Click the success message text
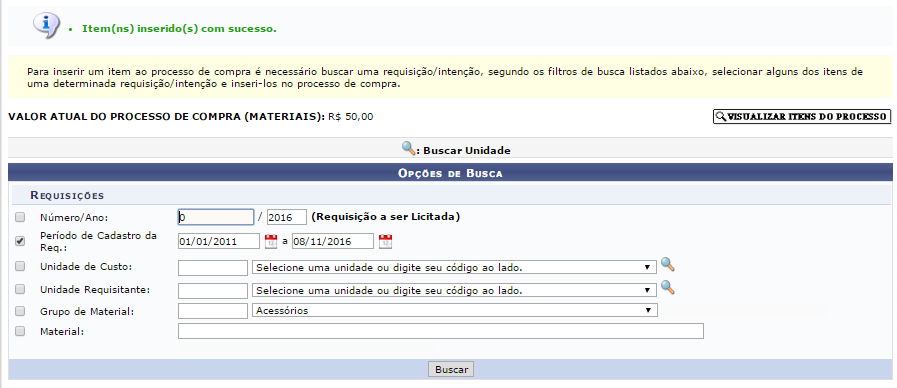897x388 pixels. pos(179,28)
